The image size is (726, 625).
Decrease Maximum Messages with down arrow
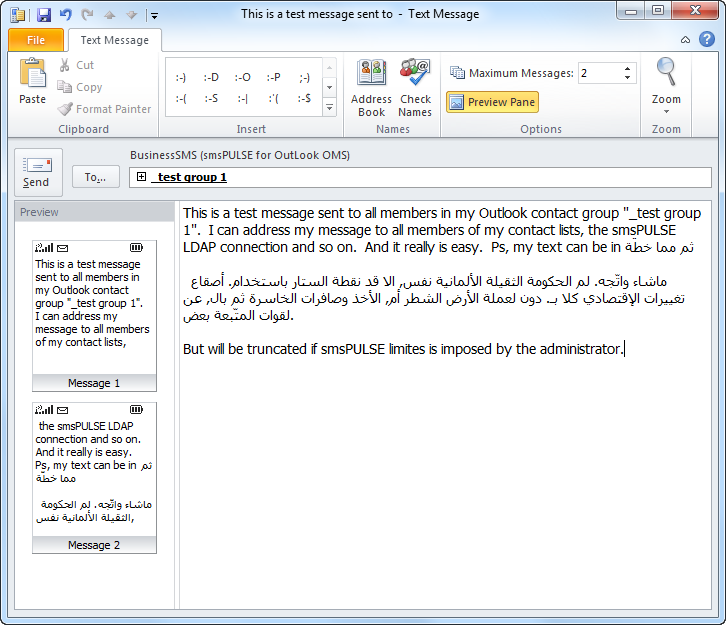click(627, 78)
